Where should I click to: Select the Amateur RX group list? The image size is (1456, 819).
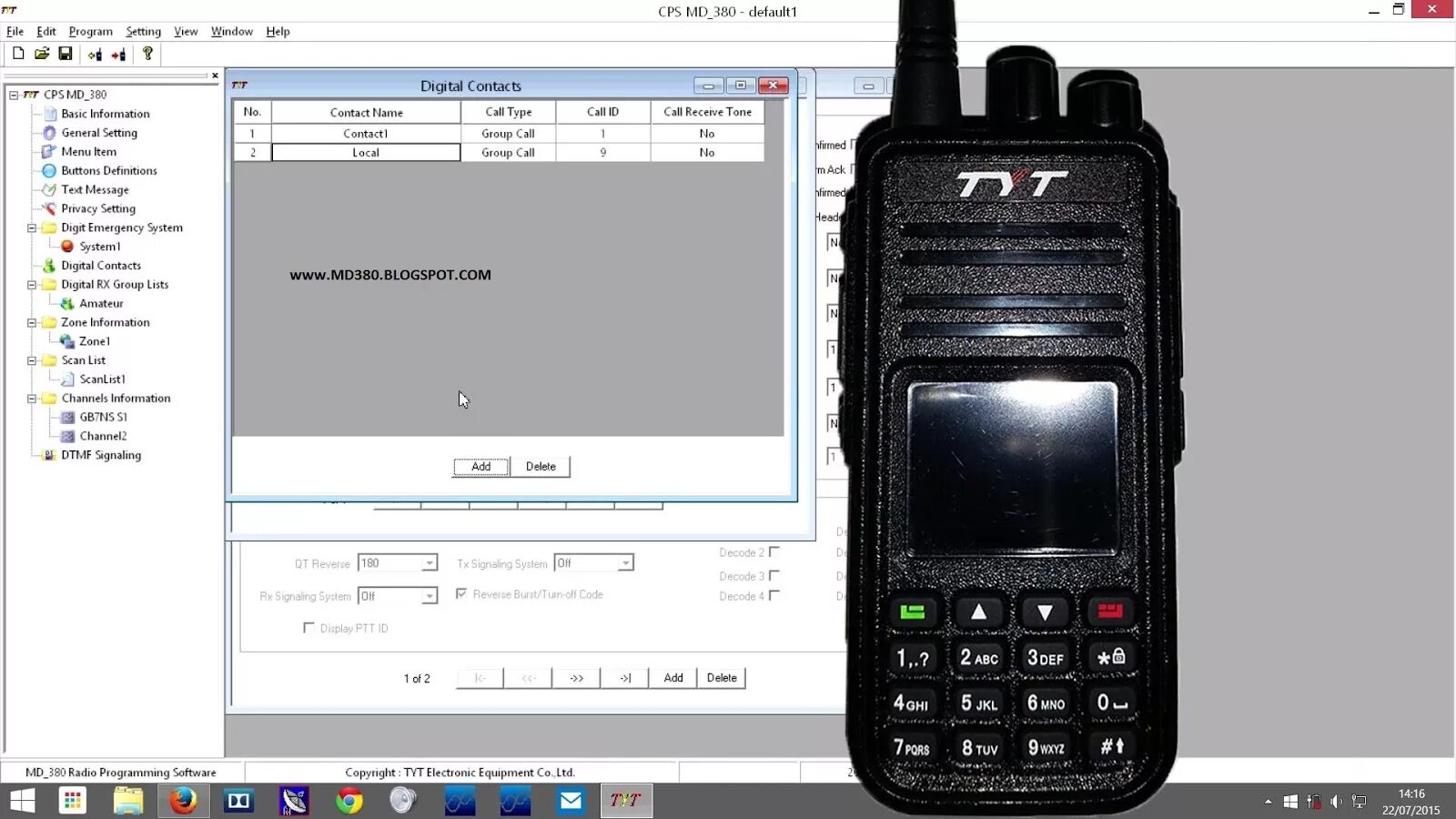coord(101,304)
